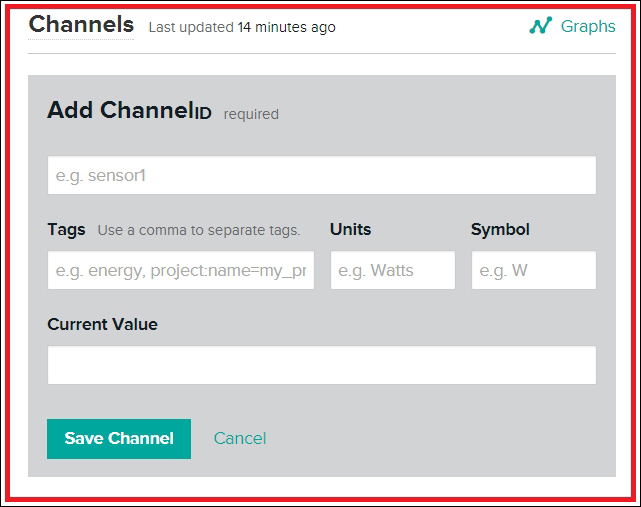The image size is (641, 507).
Task: Click the 'Last updated 14 minutes ago' text
Action: point(242,27)
